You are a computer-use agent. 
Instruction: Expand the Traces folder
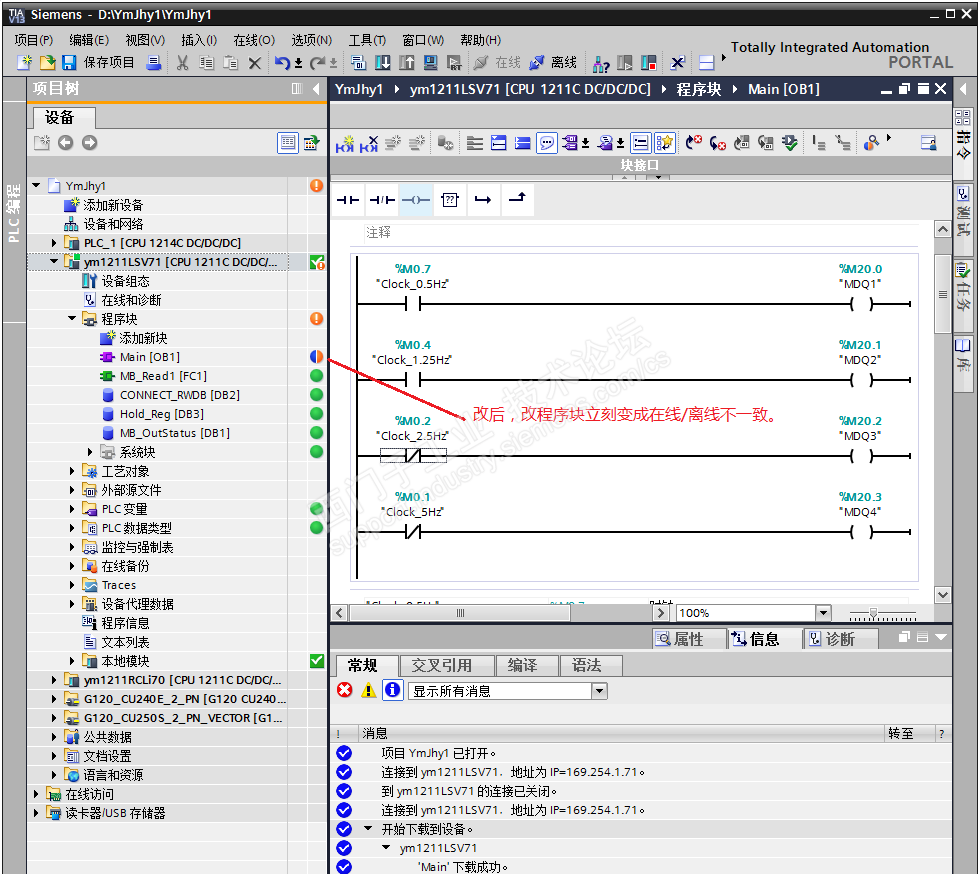point(72,585)
